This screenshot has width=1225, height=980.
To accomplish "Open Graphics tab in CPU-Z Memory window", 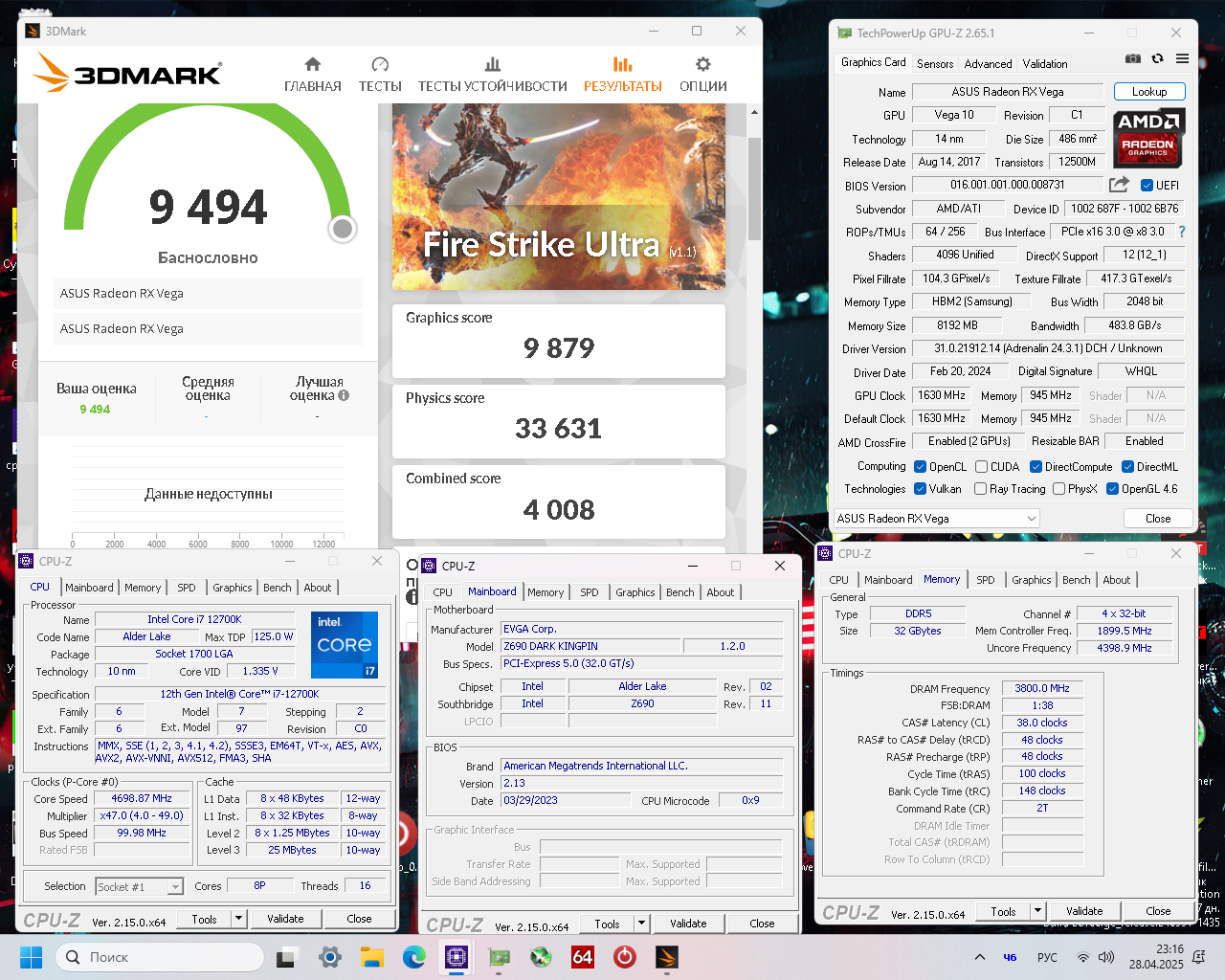I will (x=1032, y=580).
